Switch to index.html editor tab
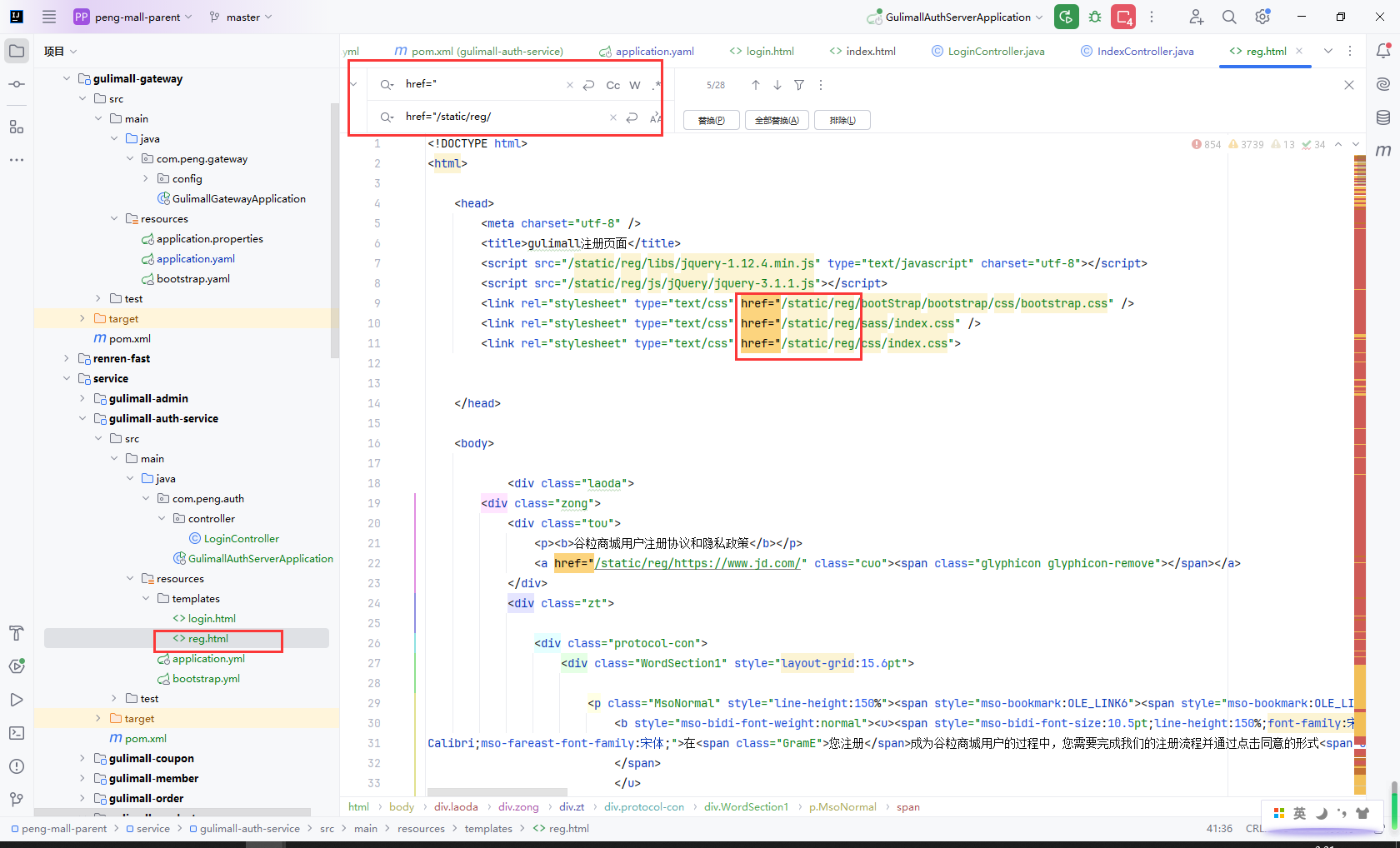This screenshot has width=1400, height=848. click(x=862, y=51)
